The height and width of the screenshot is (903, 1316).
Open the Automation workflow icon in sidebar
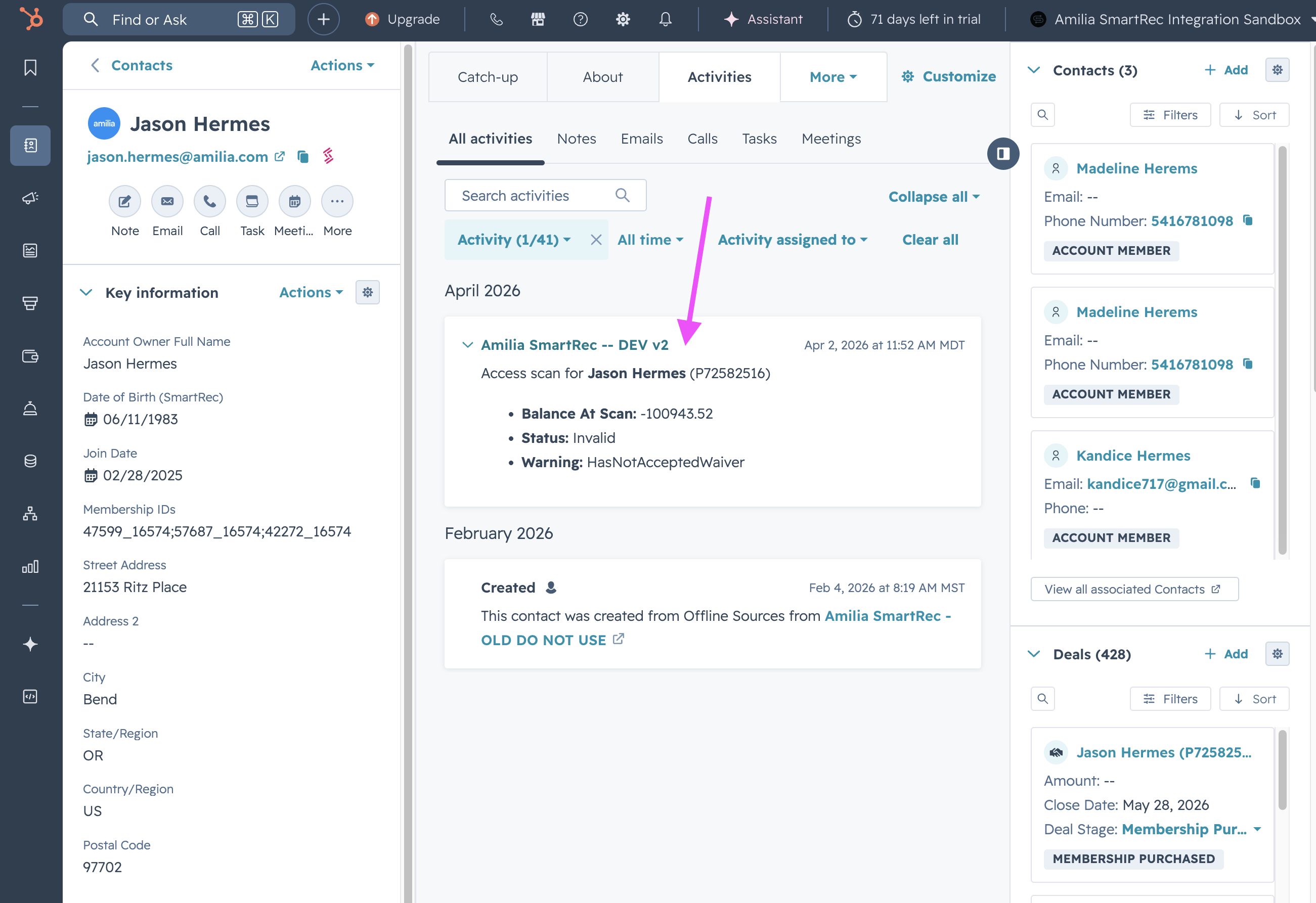pyautogui.click(x=30, y=514)
